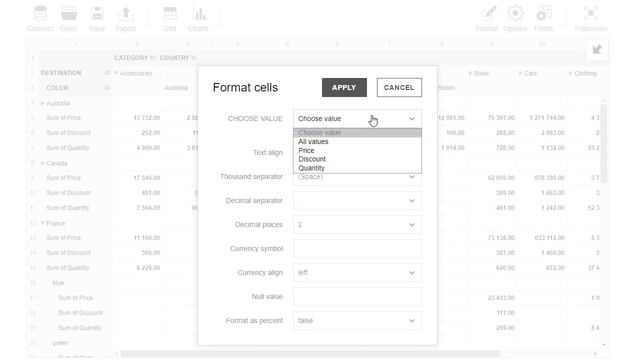Cancel the Format cells dialog
This screenshot has width=640, height=360.
(399, 87)
